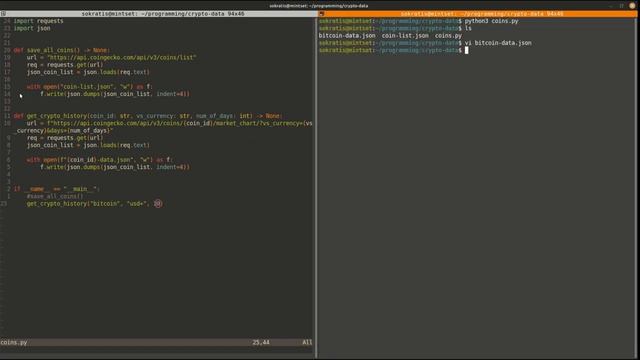Click the 'with open("coin-list.json"' line
Image resolution: width=640 pixels, height=360 pixels.
(90, 87)
